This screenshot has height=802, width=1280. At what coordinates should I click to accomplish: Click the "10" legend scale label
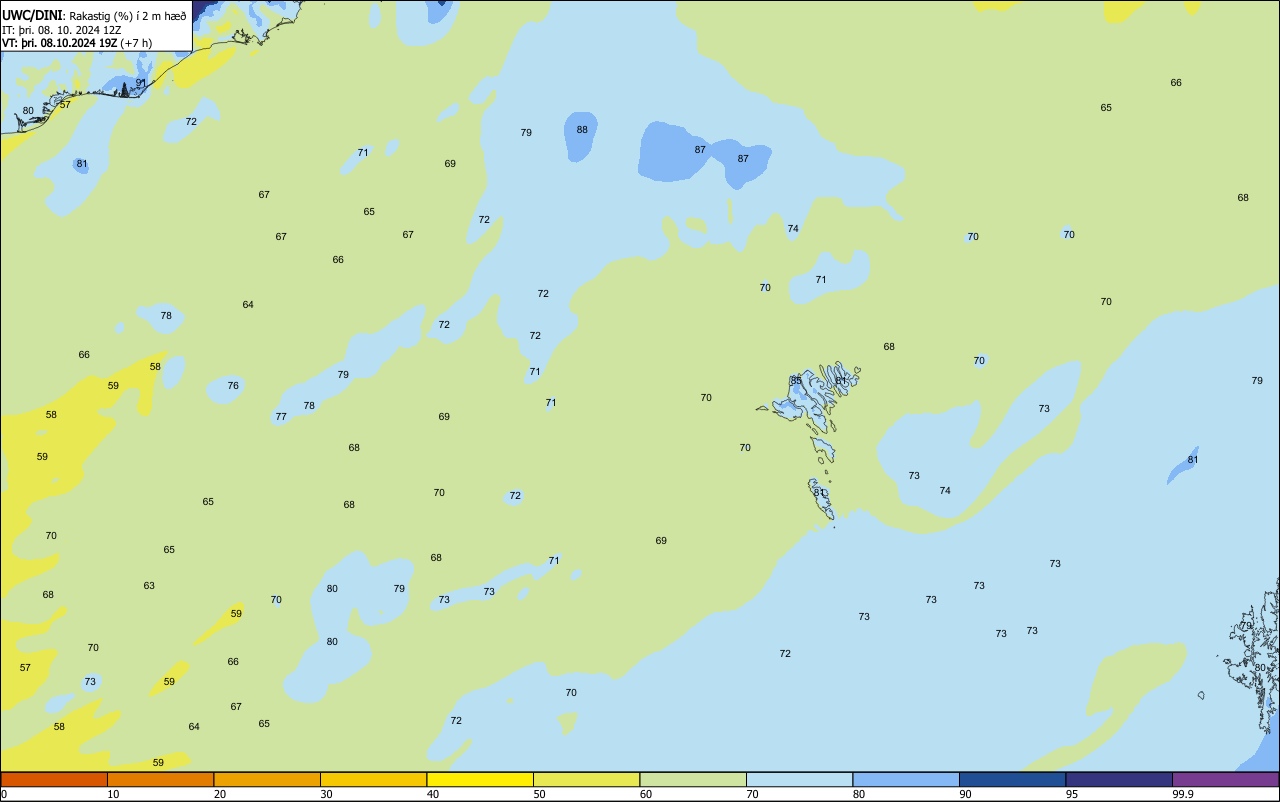(113, 794)
